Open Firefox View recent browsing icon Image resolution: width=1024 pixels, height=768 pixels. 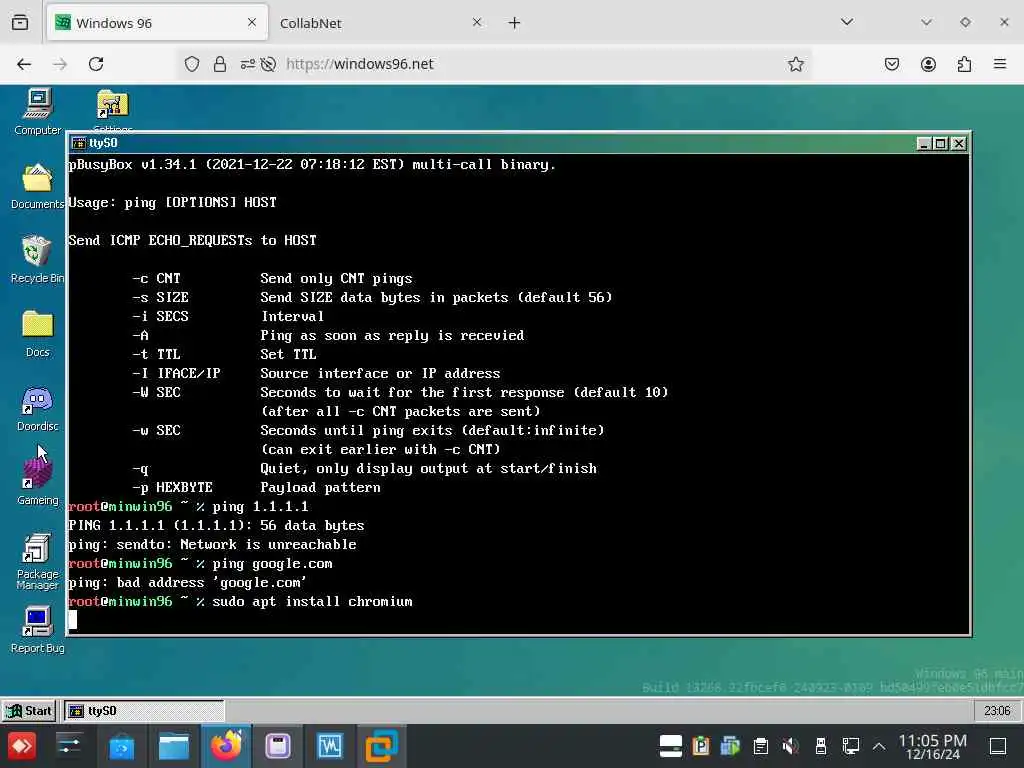click(20, 23)
